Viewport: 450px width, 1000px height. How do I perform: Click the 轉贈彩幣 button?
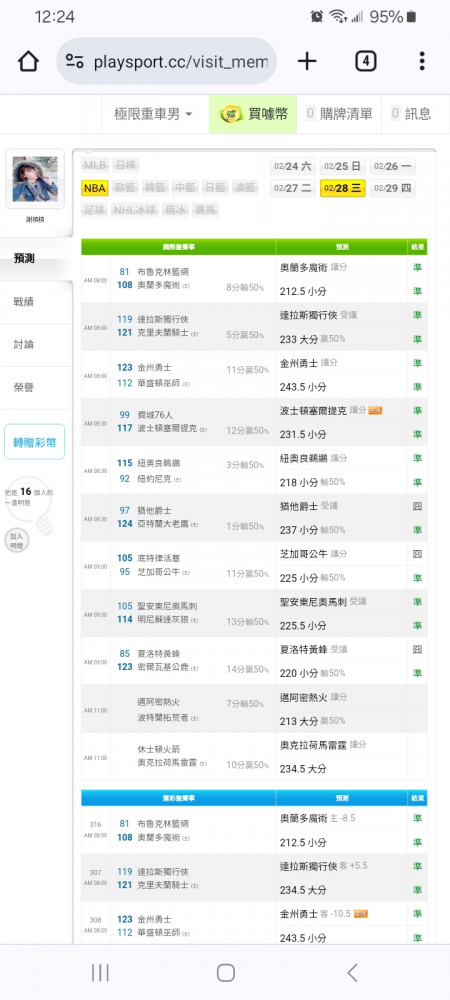click(x=34, y=441)
